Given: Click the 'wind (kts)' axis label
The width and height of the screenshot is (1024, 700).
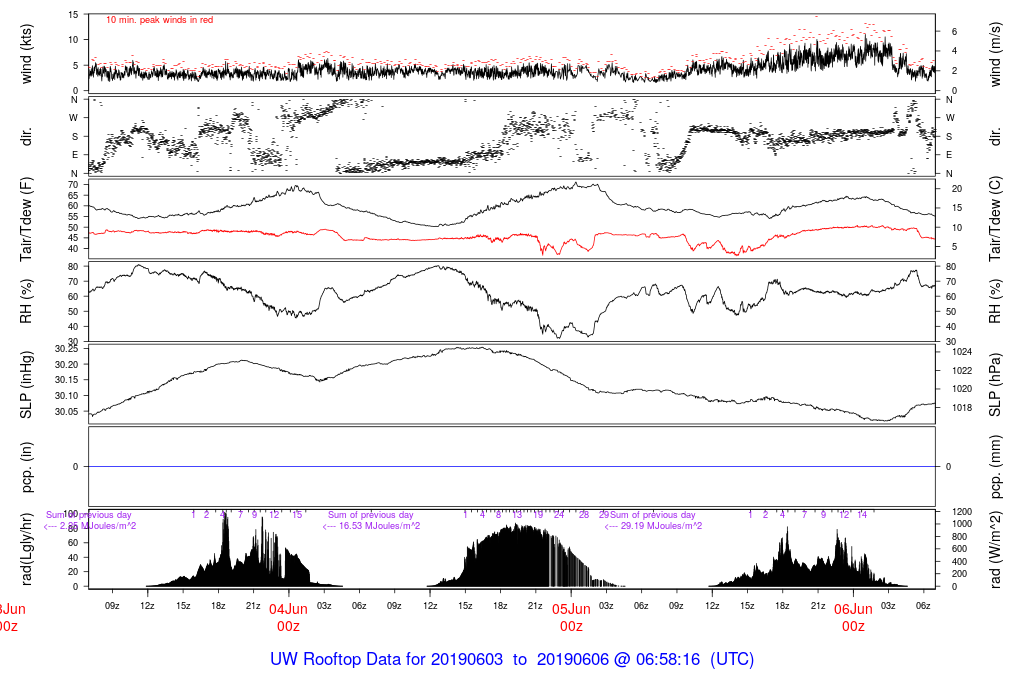Looking at the screenshot, I should 25,54.
